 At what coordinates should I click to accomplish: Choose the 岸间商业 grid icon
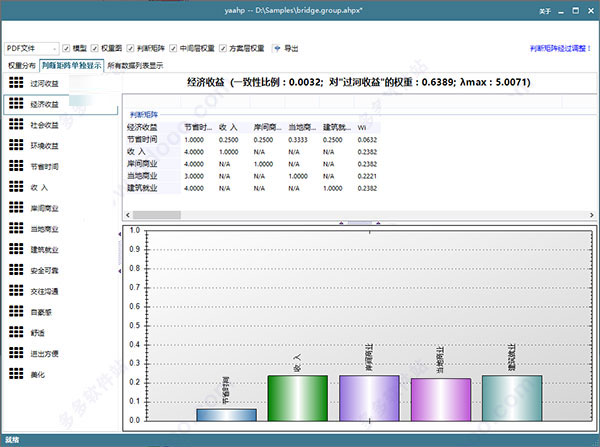[15, 208]
